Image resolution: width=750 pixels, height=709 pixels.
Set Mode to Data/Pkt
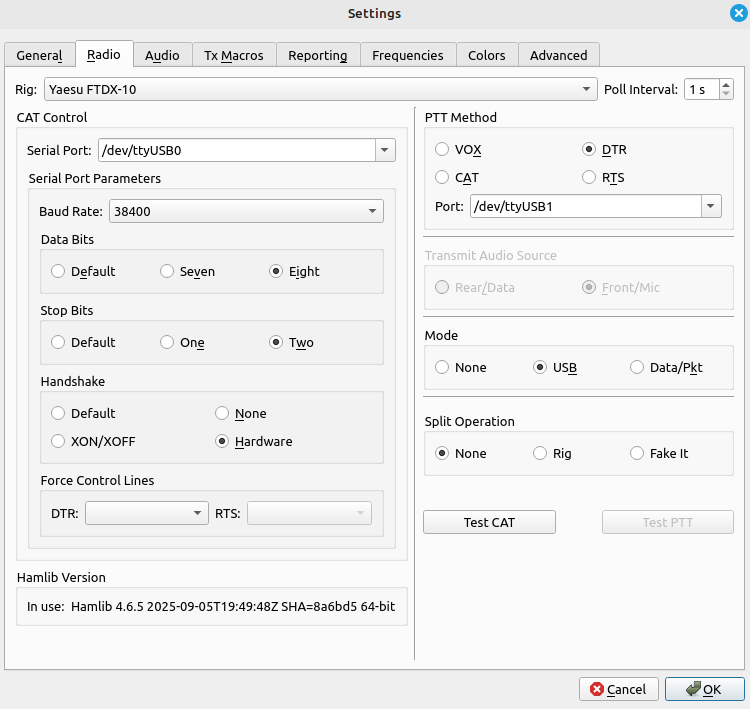[637, 367]
